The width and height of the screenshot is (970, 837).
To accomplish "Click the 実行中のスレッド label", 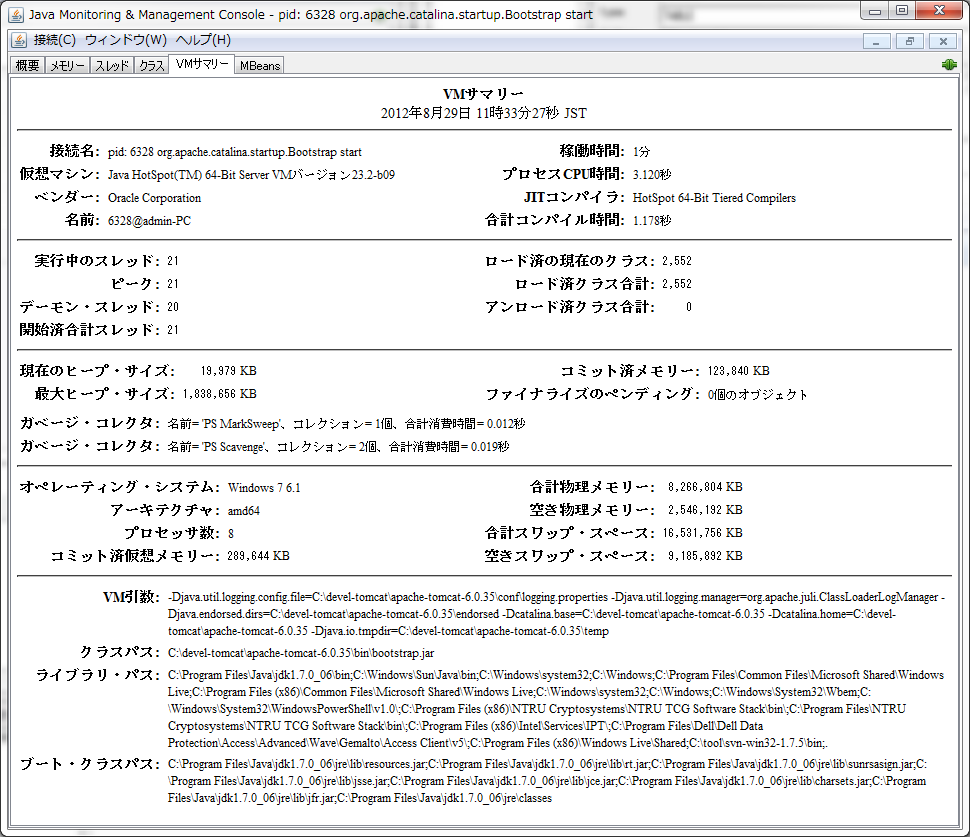I will (98, 261).
